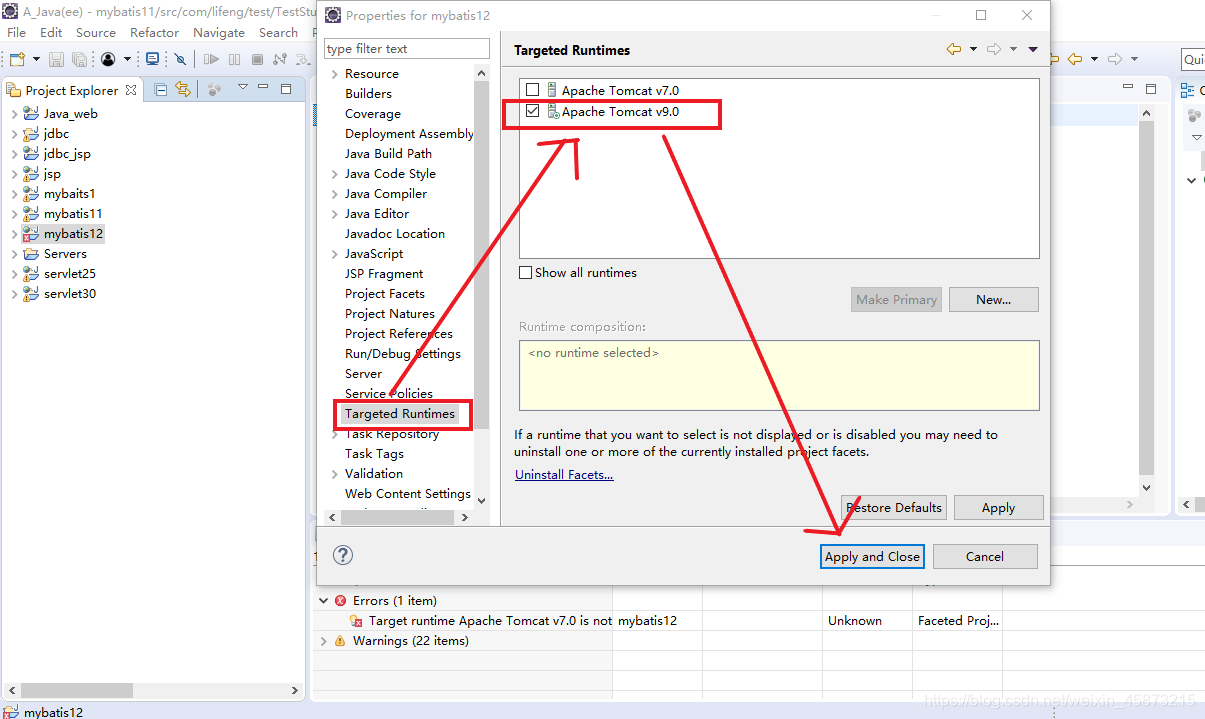Expand the Servers folder in Project Explorer
1205x719 pixels.
coord(13,254)
